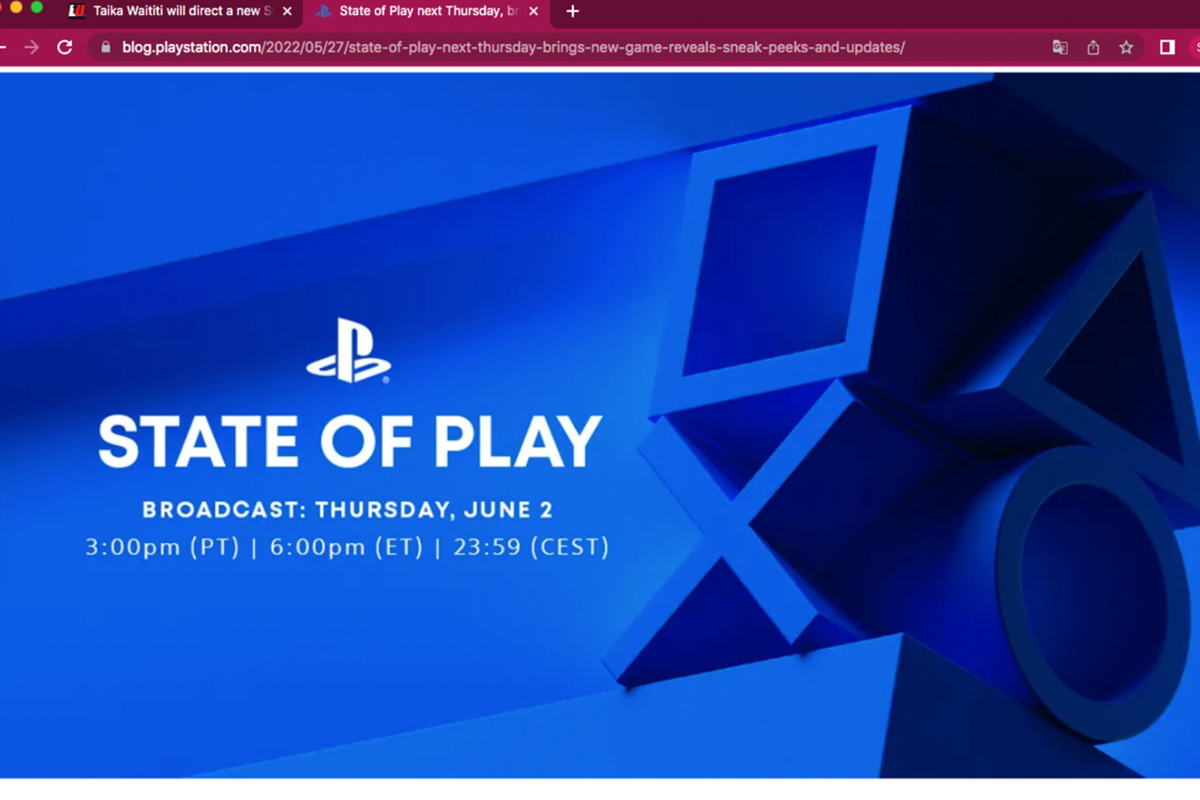View site information via padlock icon
1200x800 pixels.
click(106, 47)
